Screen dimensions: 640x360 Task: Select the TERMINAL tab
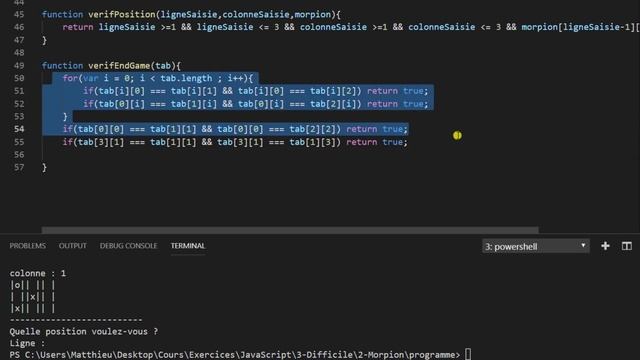[x=188, y=246]
